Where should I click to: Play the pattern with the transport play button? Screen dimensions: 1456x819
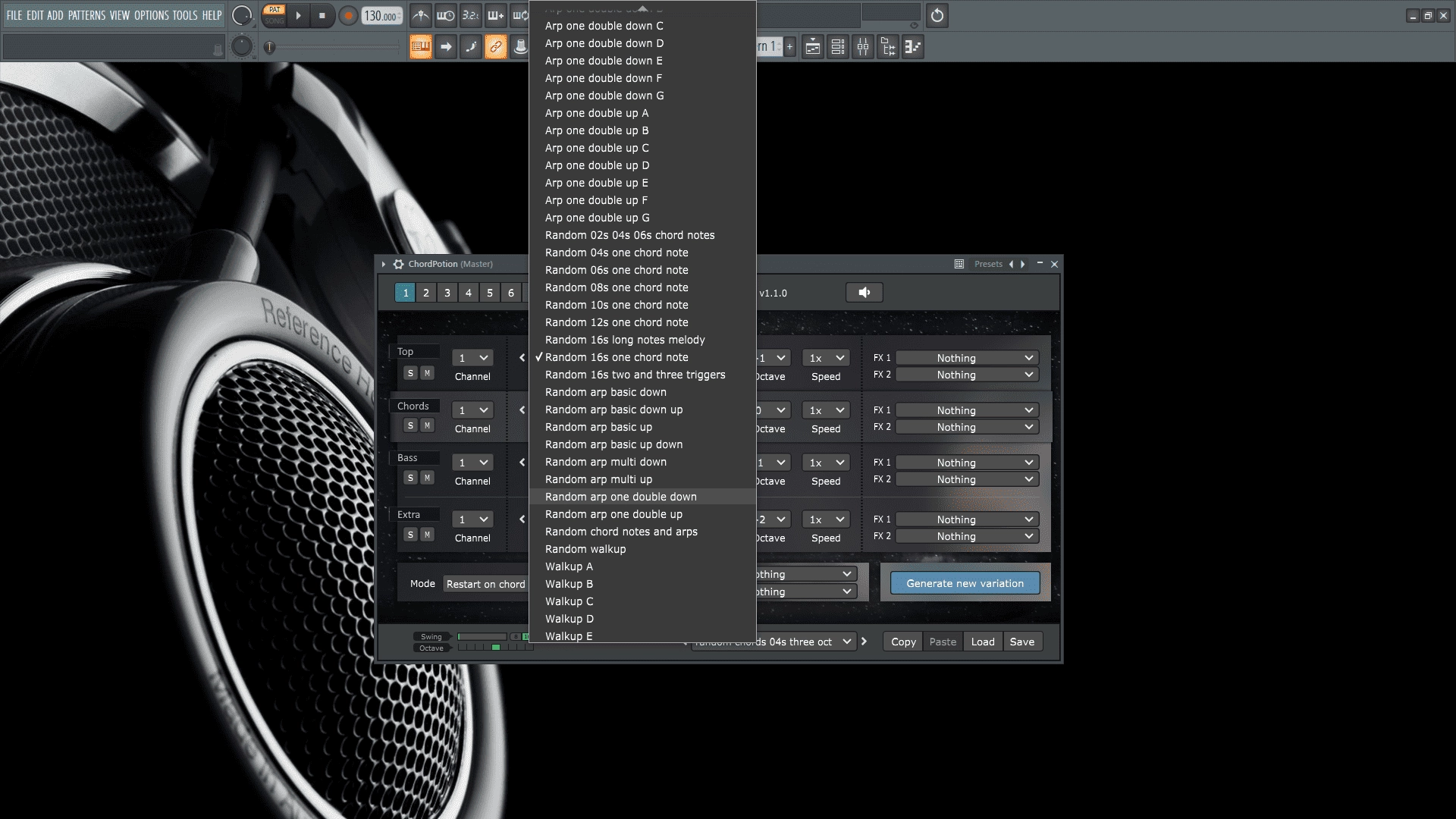click(298, 15)
